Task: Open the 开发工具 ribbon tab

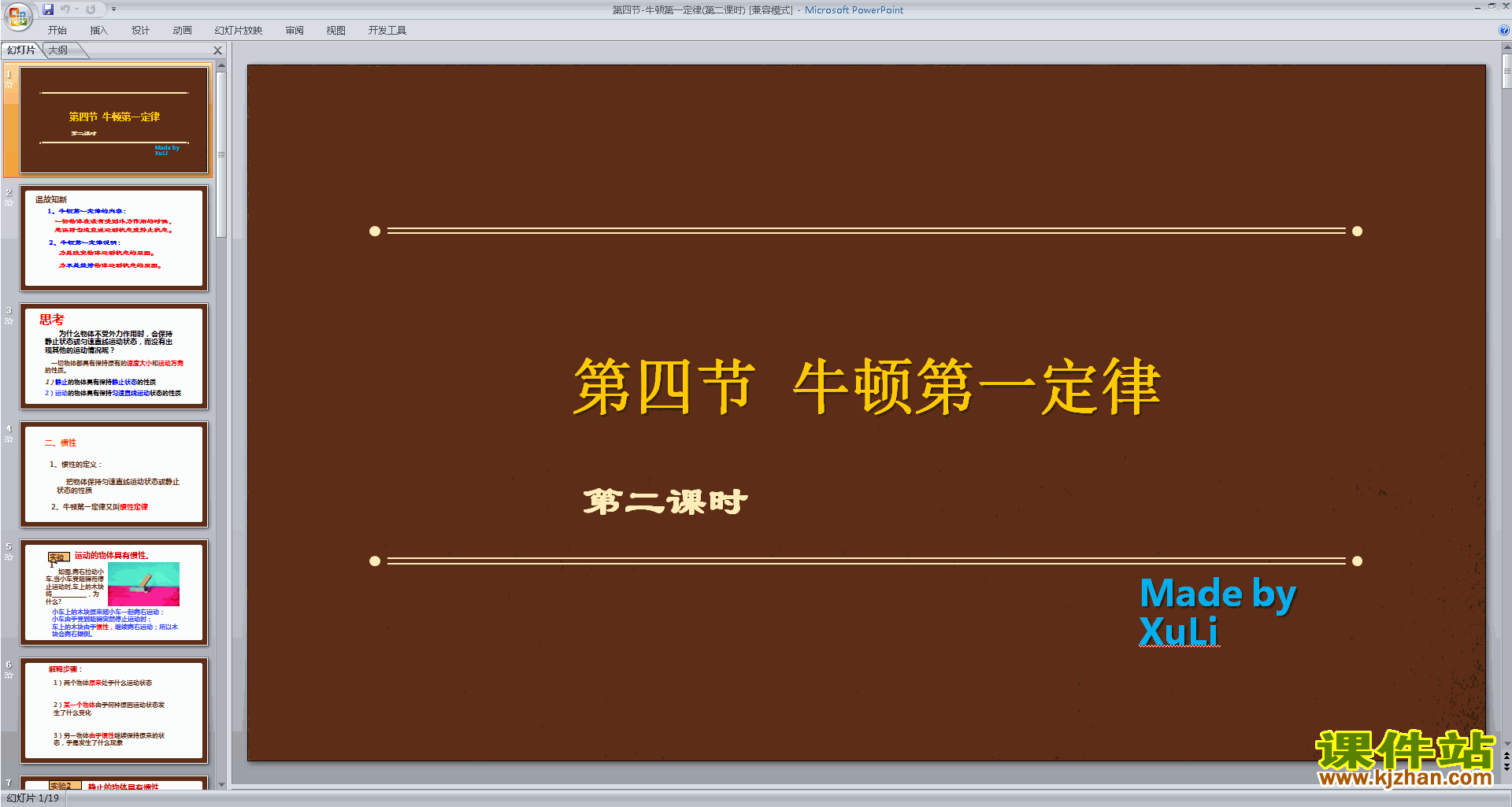Action: pyautogui.click(x=387, y=31)
